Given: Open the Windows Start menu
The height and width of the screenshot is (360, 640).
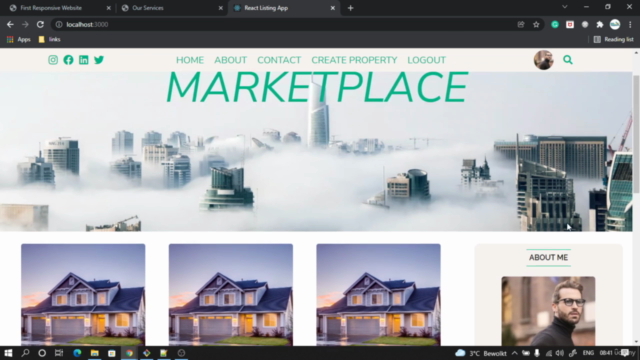Looking at the screenshot, I should pos(8,353).
